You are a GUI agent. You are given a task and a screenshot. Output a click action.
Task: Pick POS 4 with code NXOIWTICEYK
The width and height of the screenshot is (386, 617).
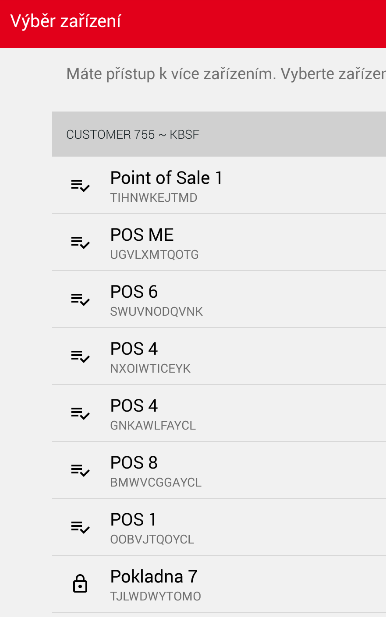[x=219, y=356]
